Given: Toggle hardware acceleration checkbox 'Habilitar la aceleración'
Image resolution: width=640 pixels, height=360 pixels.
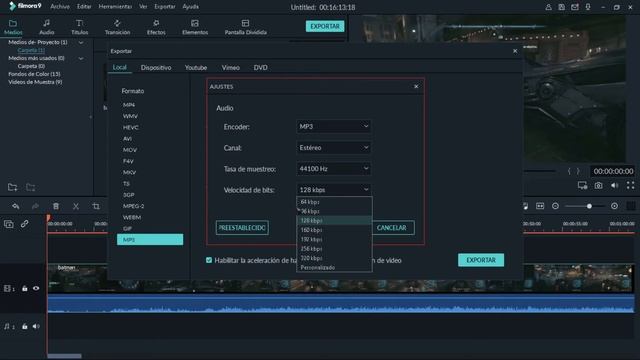Looking at the screenshot, I should click(209, 260).
